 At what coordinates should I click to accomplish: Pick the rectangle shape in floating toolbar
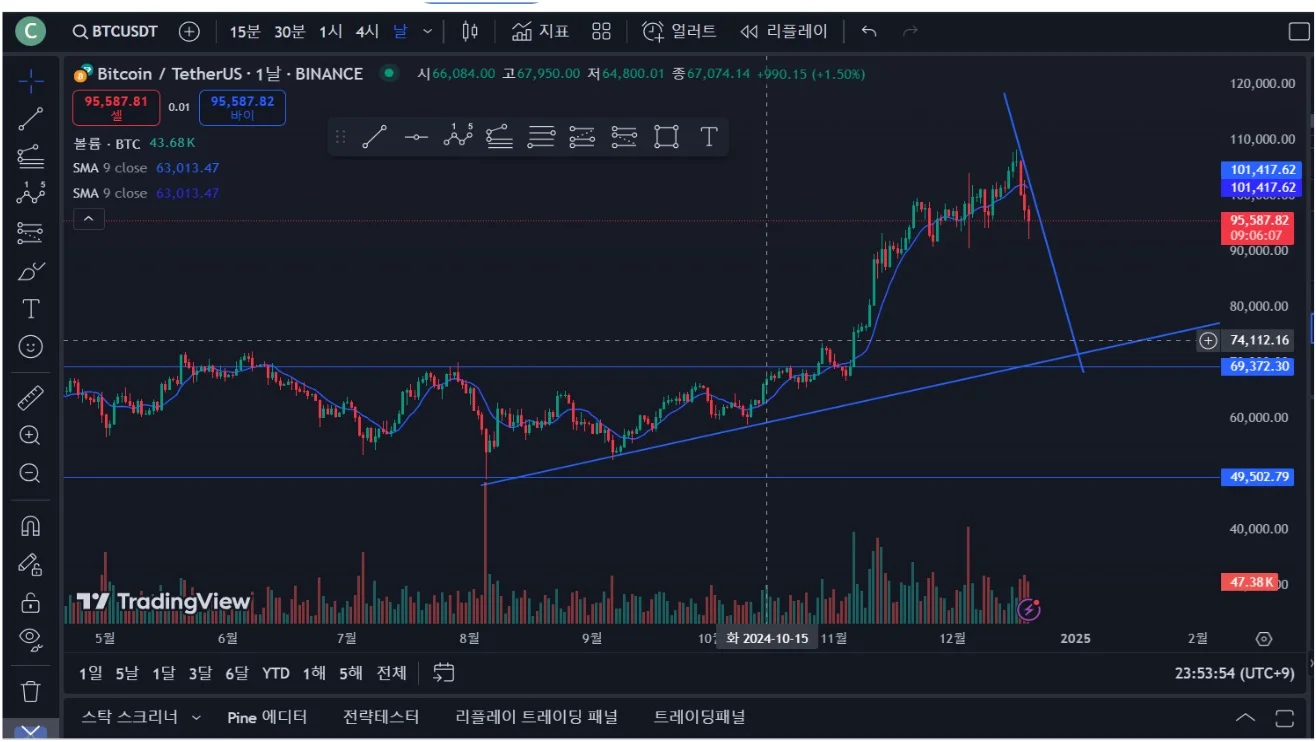pos(667,137)
